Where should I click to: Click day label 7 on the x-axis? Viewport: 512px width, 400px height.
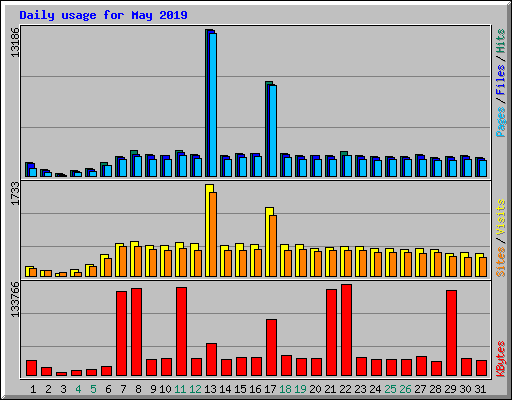pos(123,389)
